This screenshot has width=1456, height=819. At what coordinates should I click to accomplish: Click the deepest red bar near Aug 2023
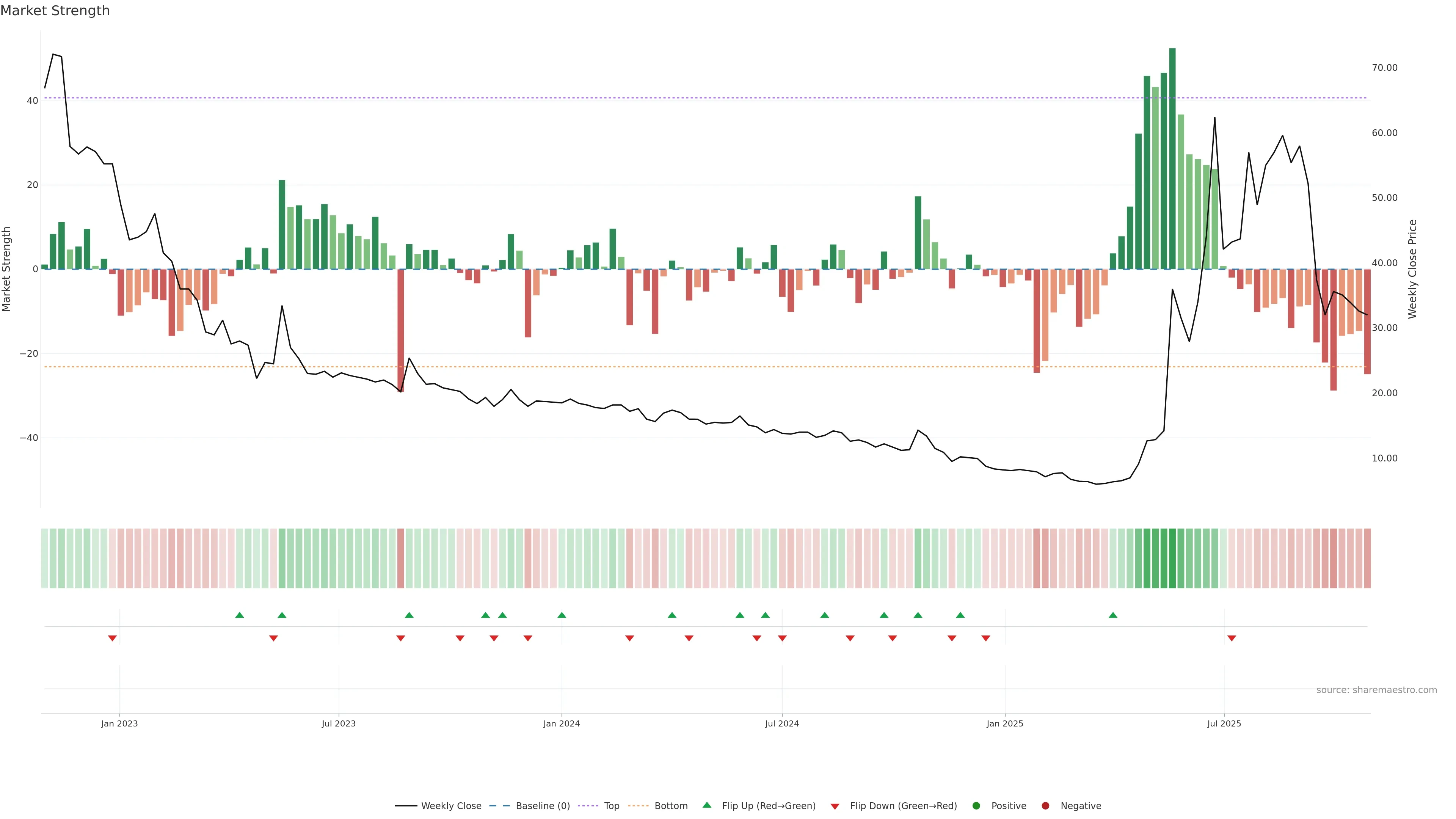click(401, 330)
